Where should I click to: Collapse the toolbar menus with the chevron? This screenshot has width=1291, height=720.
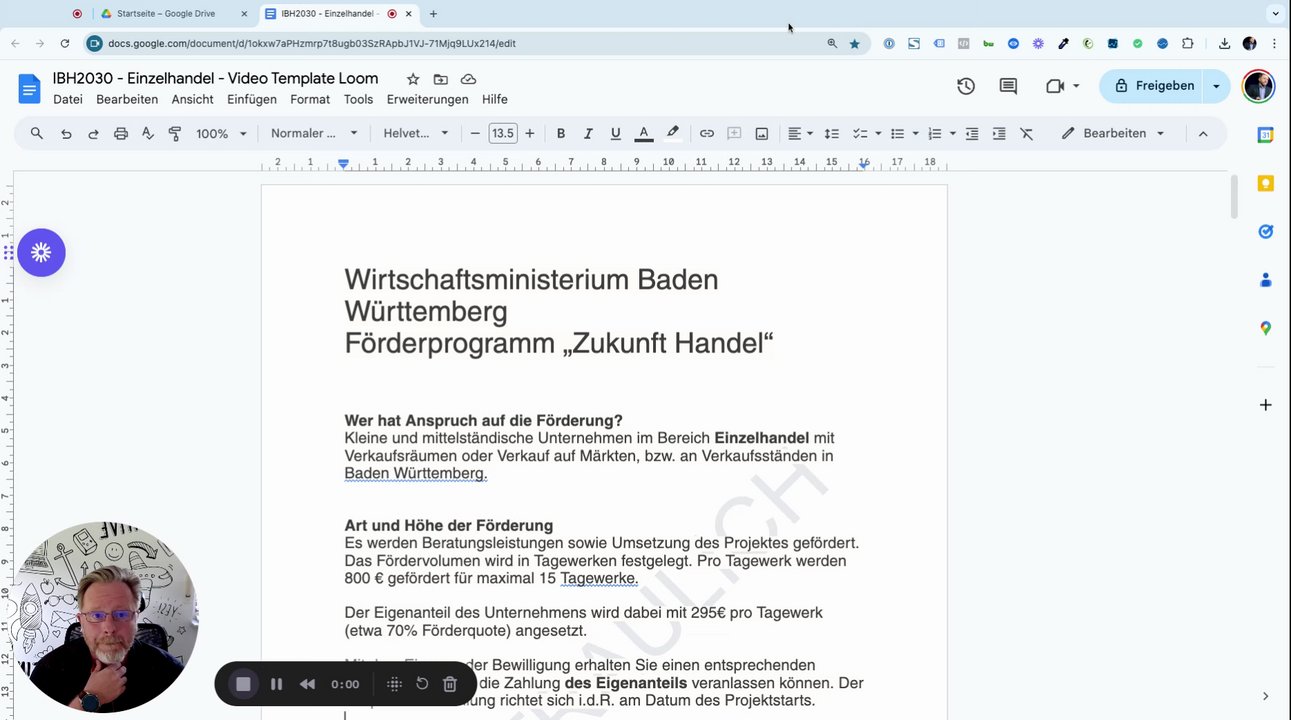pos(1203,133)
